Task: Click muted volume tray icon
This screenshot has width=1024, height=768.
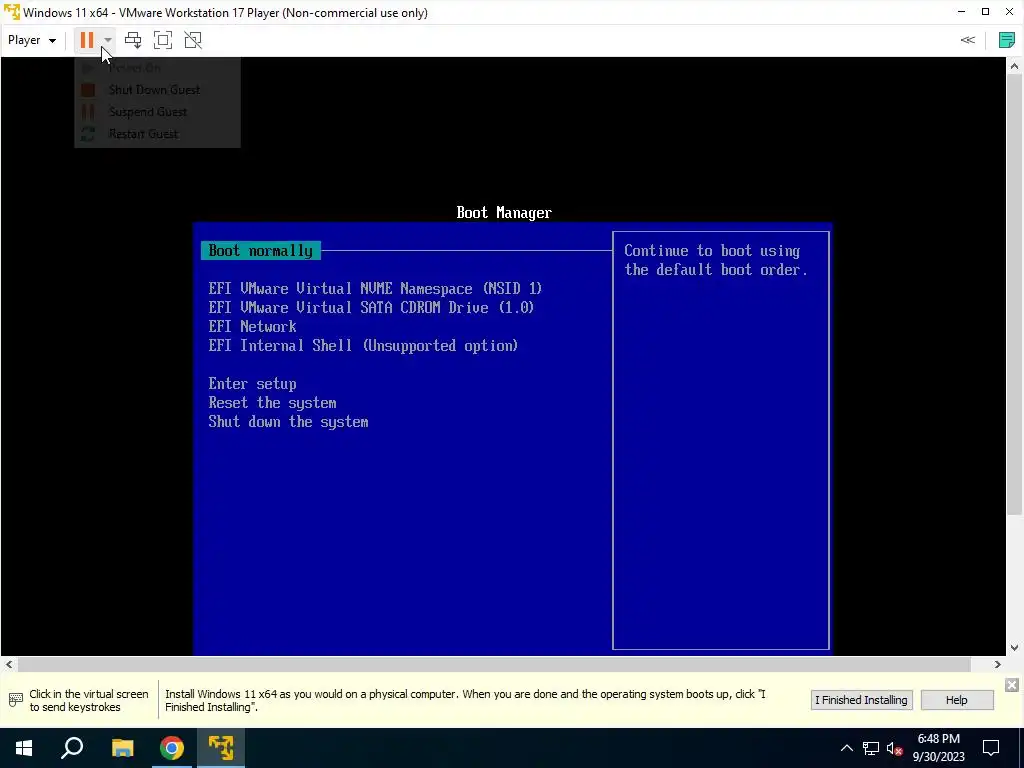Action: pyautogui.click(x=894, y=748)
